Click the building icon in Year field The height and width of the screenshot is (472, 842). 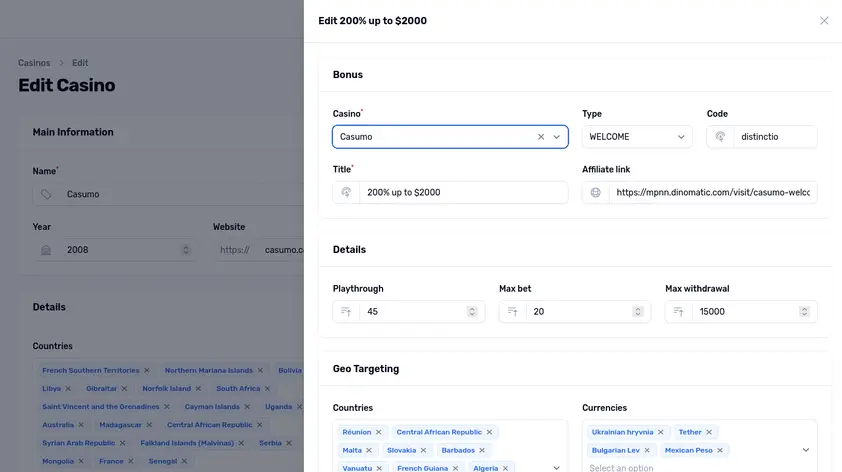coord(46,250)
